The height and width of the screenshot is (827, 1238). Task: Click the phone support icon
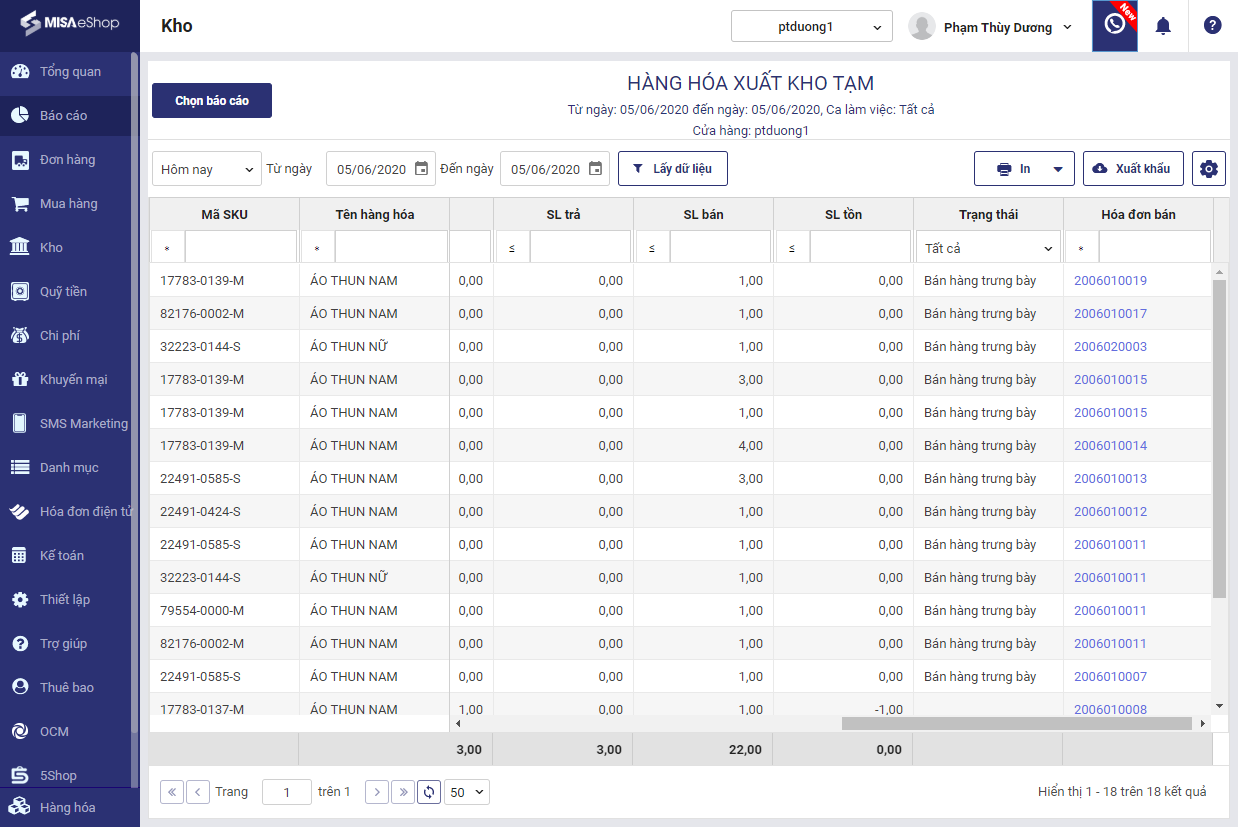[1114, 26]
